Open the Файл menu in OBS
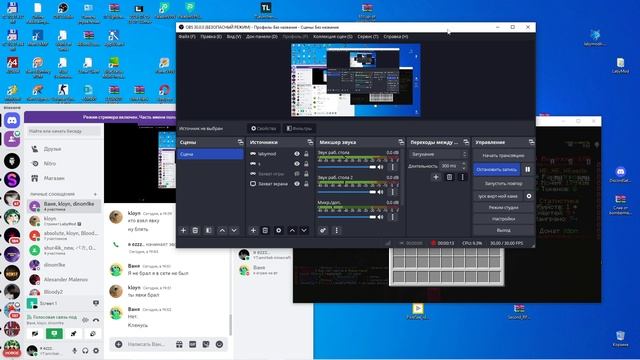This screenshot has height=360, width=640. pyautogui.click(x=187, y=37)
